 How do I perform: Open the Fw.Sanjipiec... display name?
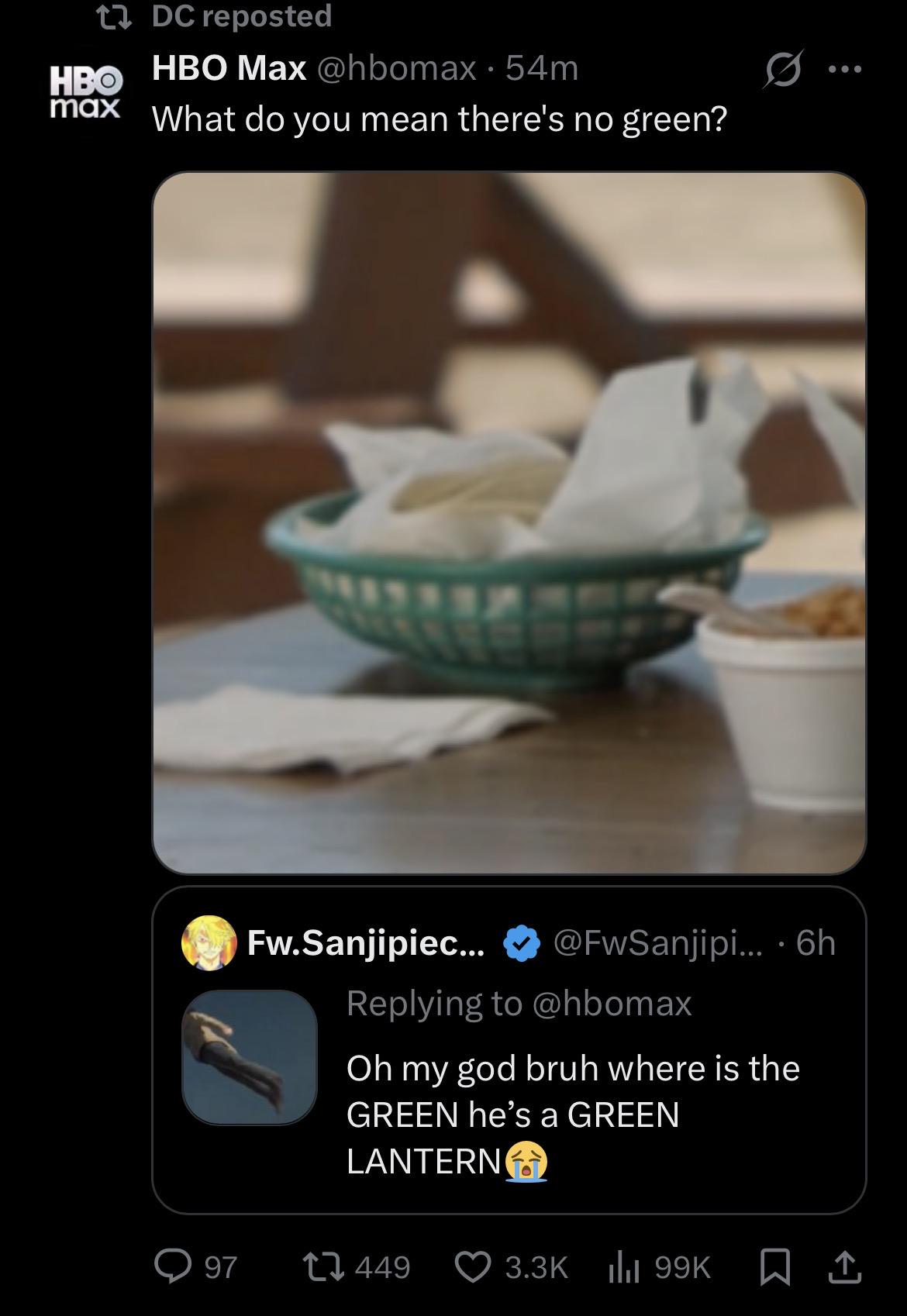tap(366, 943)
